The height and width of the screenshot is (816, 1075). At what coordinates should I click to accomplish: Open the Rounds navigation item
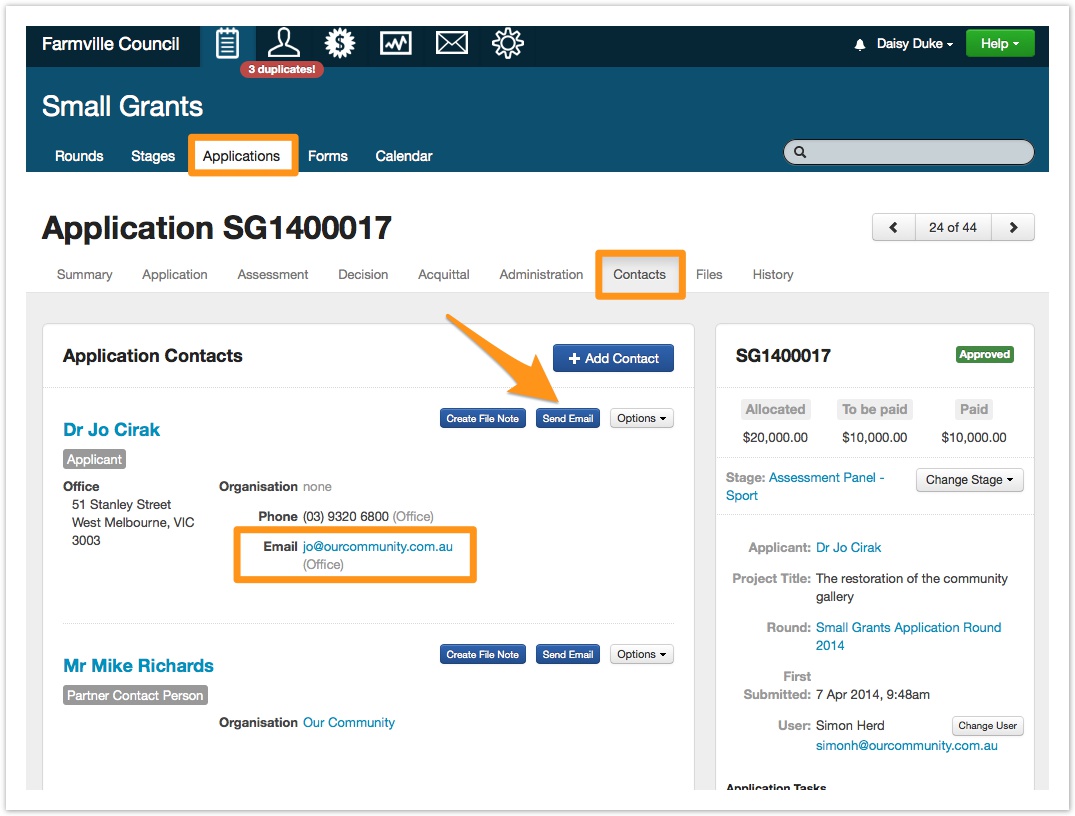[79, 156]
